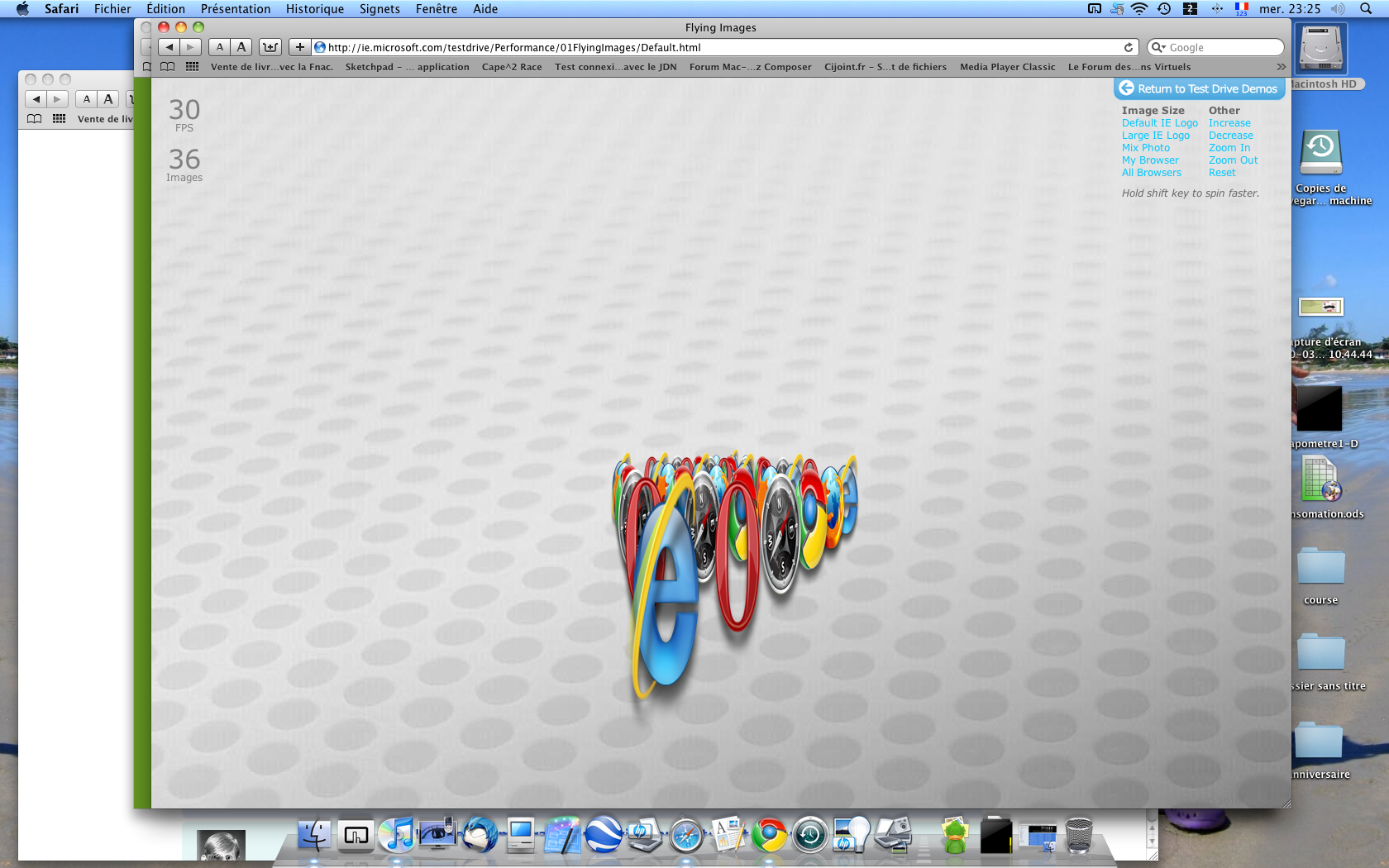Click the menu bar clock mer. 23:25
The width and height of the screenshot is (1389, 868).
pos(1290,9)
